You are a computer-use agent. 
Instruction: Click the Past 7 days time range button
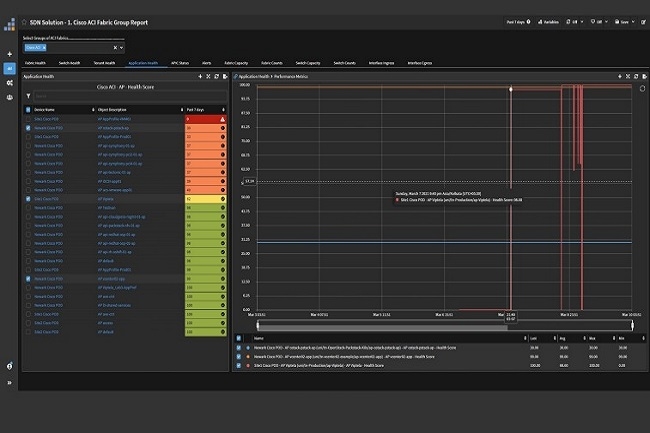pyautogui.click(x=516, y=22)
